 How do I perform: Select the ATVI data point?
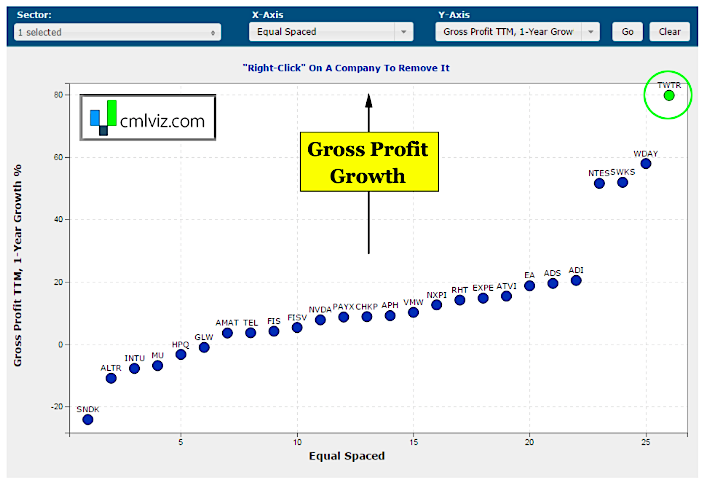click(x=506, y=296)
